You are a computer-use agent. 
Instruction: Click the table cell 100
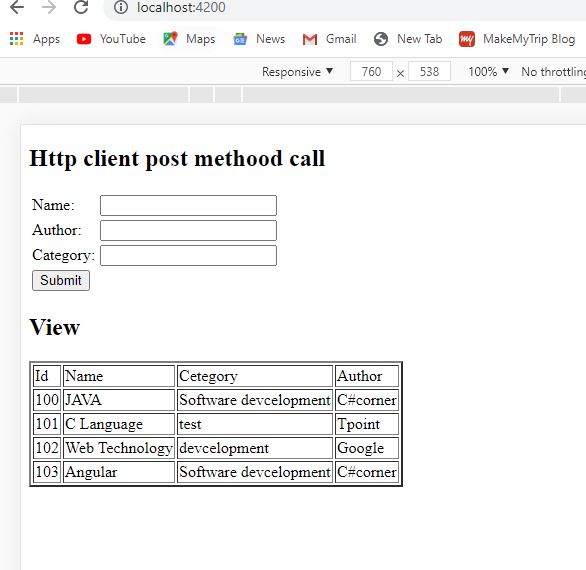[x=47, y=400]
